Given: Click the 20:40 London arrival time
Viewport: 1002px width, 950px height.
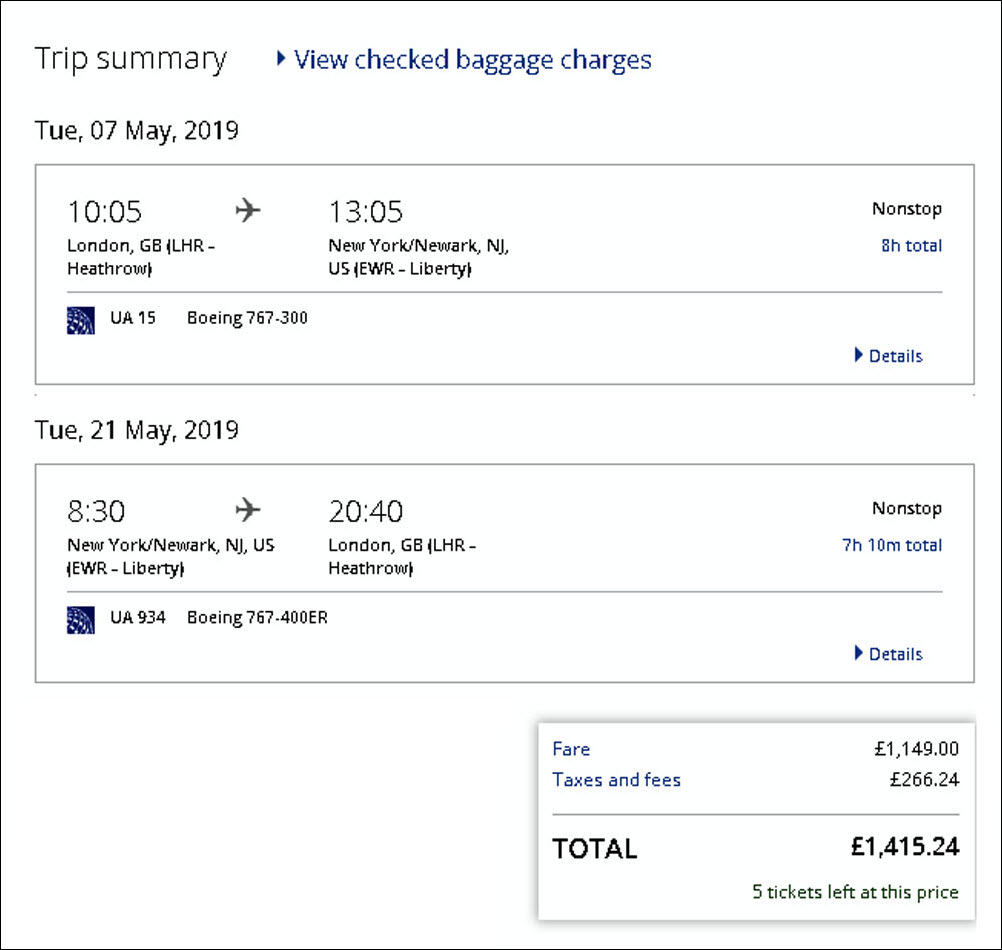Looking at the screenshot, I should (x=366, y=511).
